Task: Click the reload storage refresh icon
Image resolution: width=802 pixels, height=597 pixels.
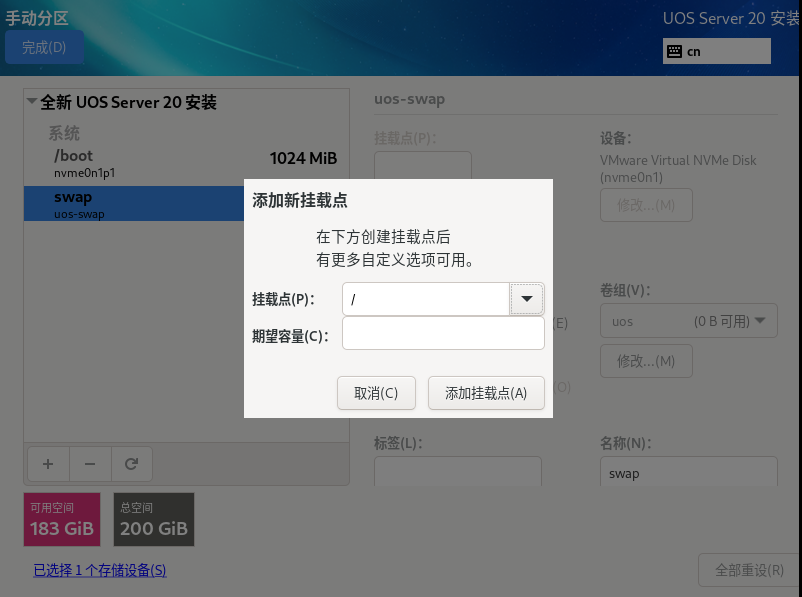Action: [131, 464]
